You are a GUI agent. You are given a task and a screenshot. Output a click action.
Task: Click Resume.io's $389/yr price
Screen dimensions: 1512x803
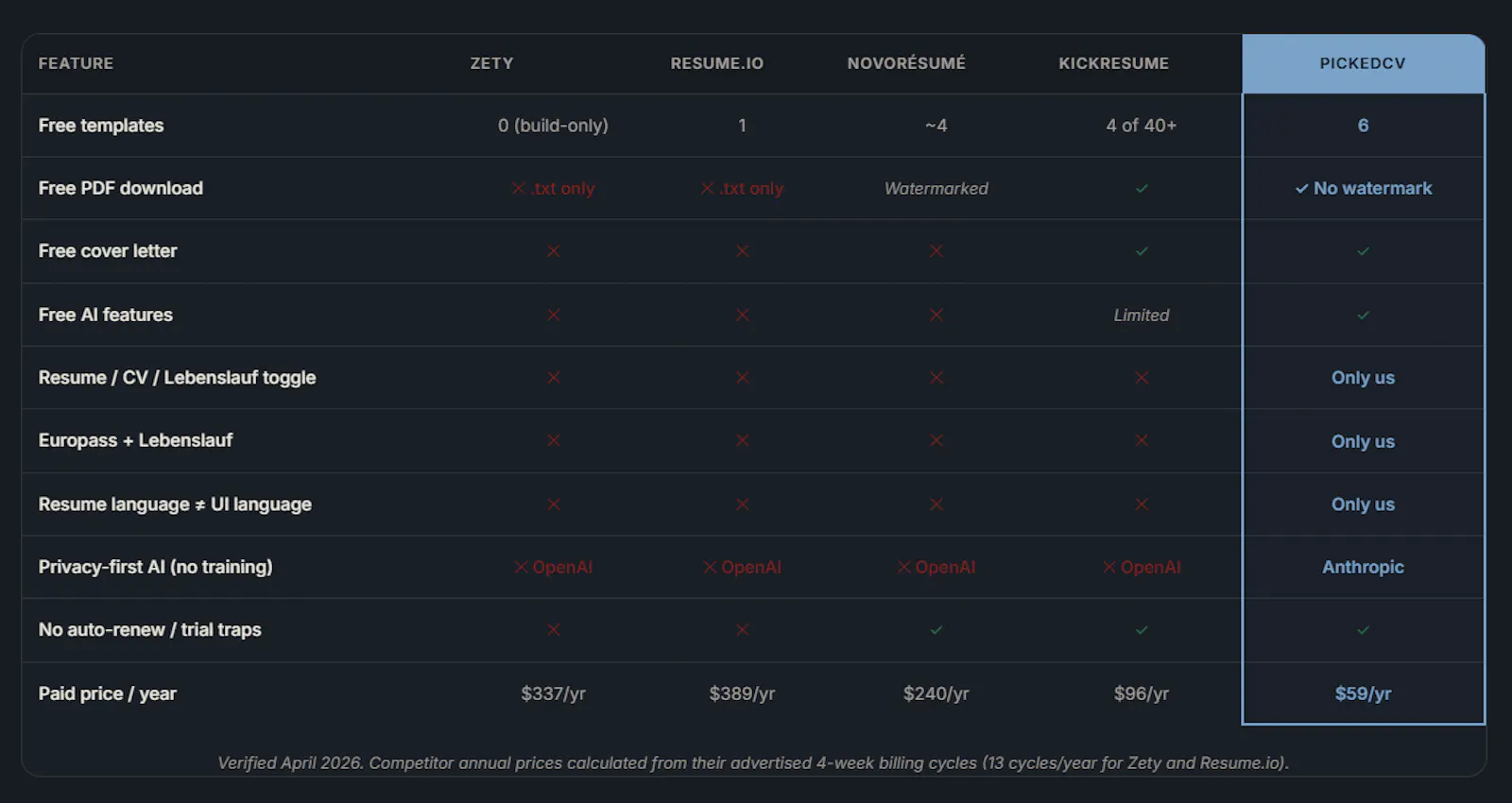[x=743, y=693]
